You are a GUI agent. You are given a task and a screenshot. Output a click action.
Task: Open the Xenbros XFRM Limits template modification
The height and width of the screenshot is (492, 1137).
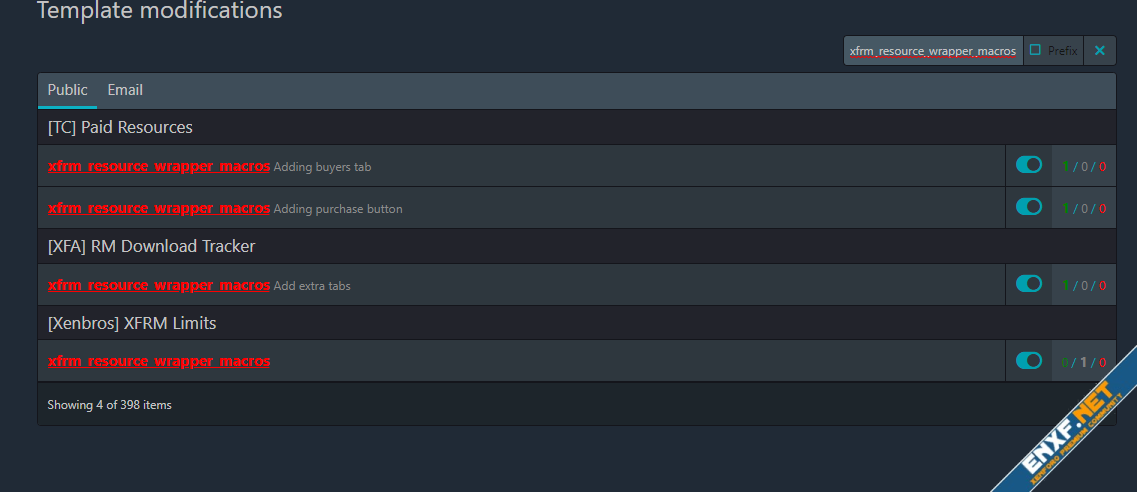159,361
